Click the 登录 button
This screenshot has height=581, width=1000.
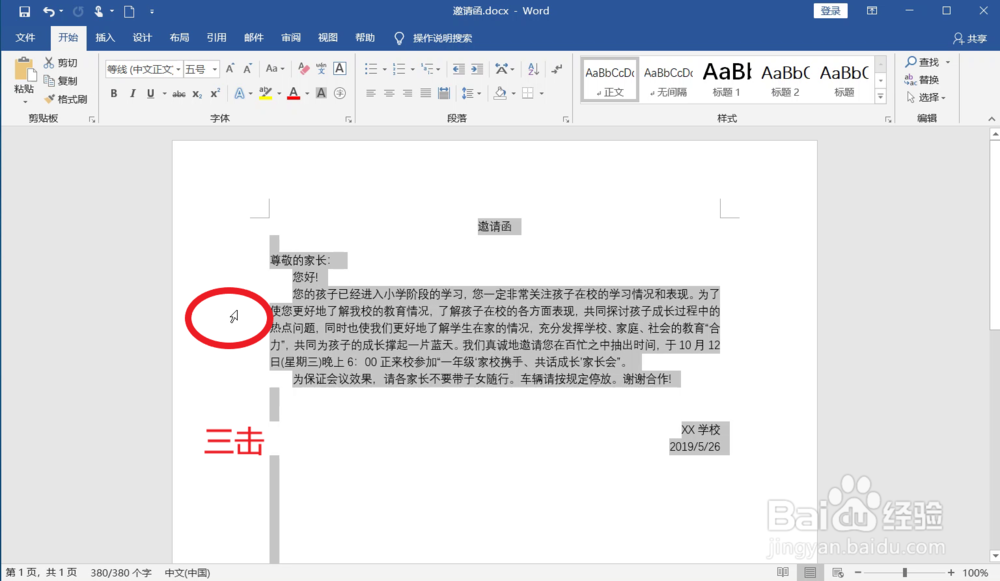click(x=830, y=10)
